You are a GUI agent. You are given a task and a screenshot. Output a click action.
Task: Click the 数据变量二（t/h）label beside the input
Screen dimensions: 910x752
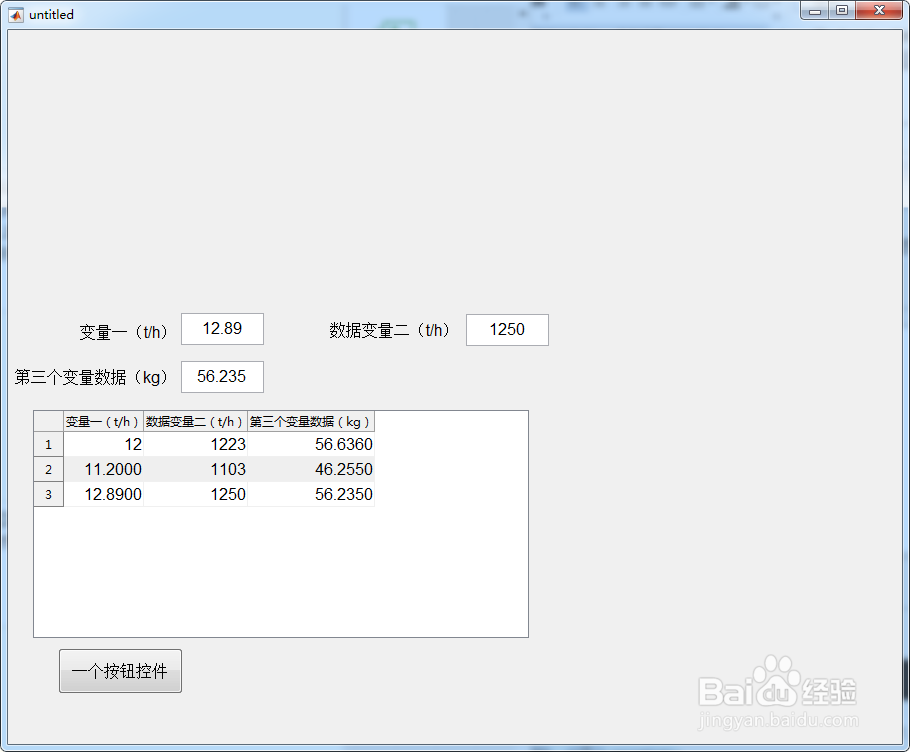(389, 330)
